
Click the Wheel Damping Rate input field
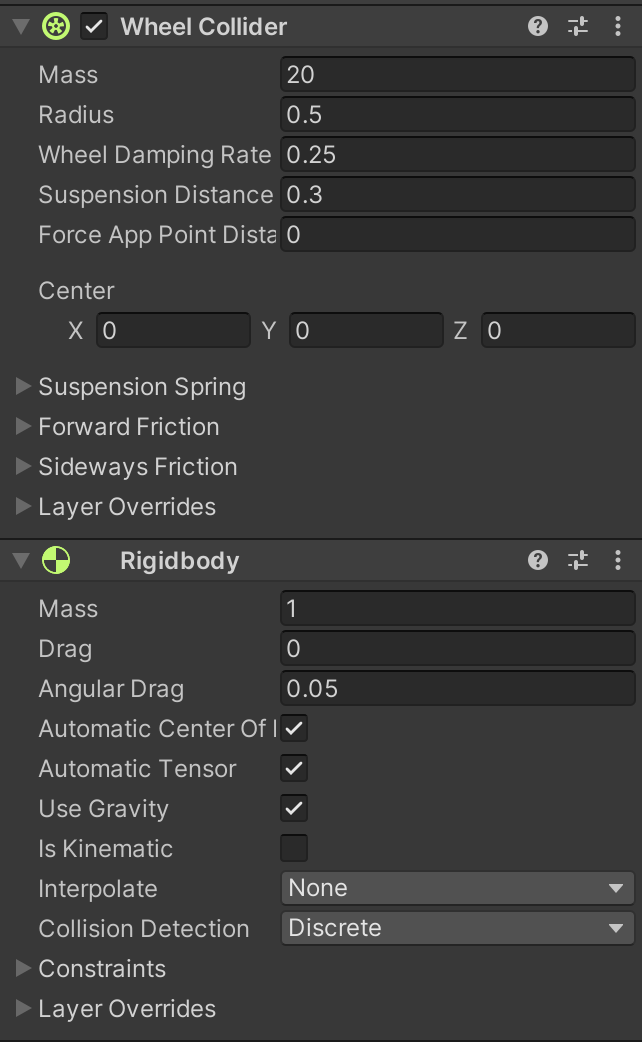pyautogui.click(x=457, y=154)
